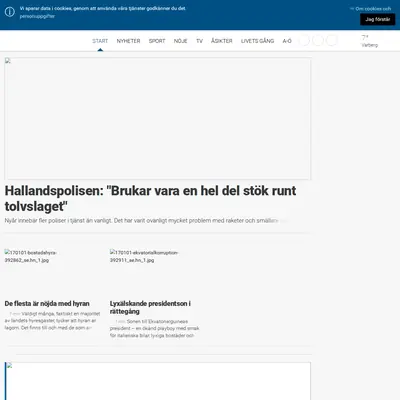Open 'De flesta är nöjda med hyran' headline
This screenshot has height=400, width=400.
tap(47, 304)
